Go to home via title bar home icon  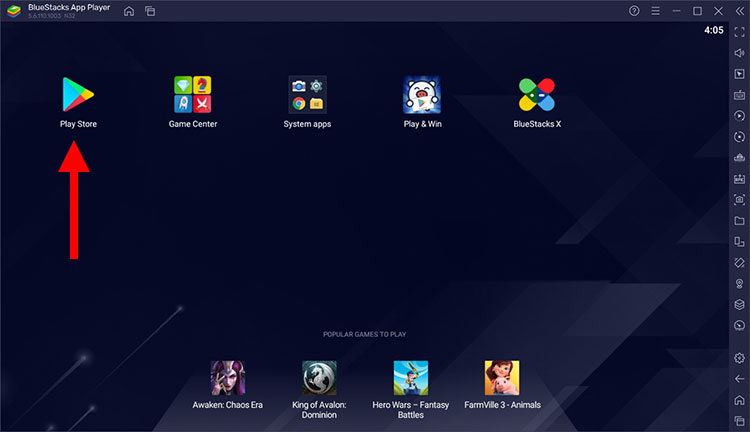point(129,11)
